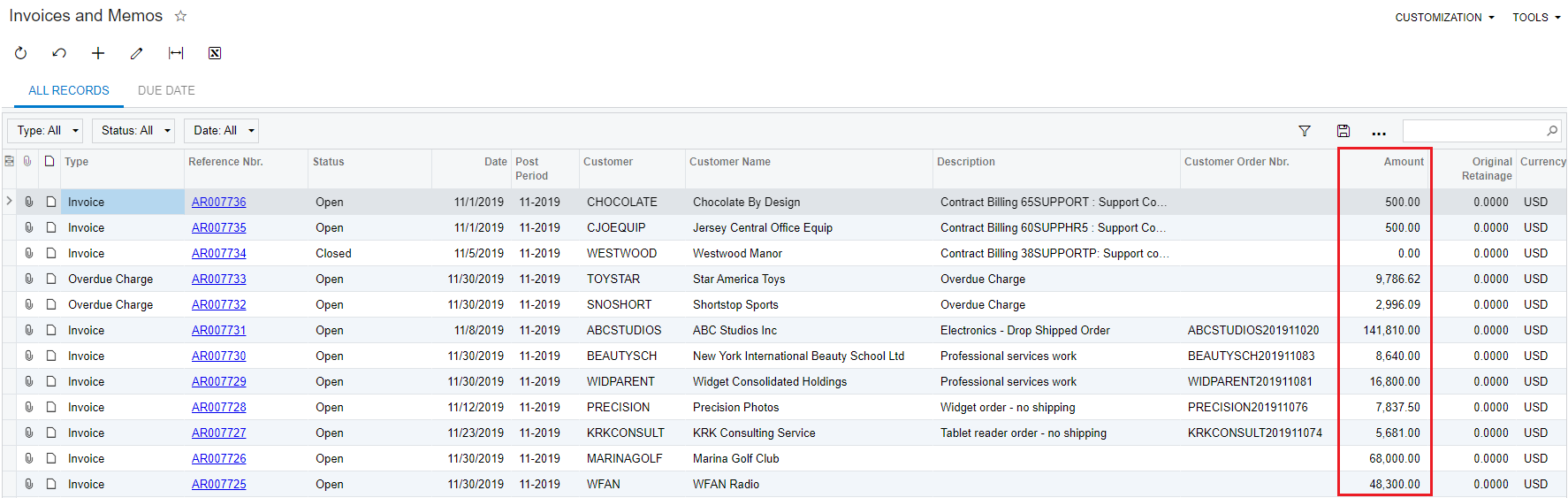This screenshot has width=1568, height=498.
Task: Click the Refresh icon in toolbar
Action: click(x=21, y=53)
